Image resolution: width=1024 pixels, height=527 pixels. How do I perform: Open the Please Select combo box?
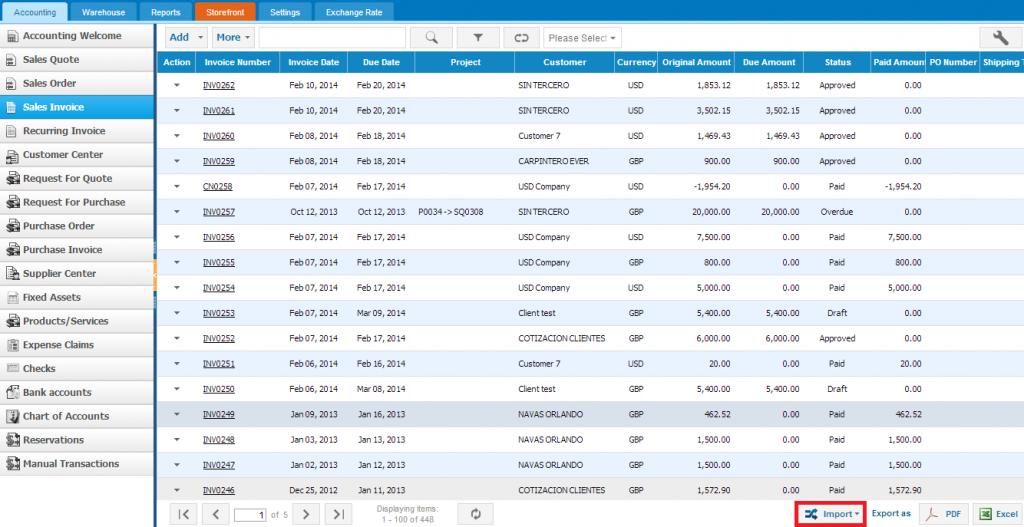(583, 38)
